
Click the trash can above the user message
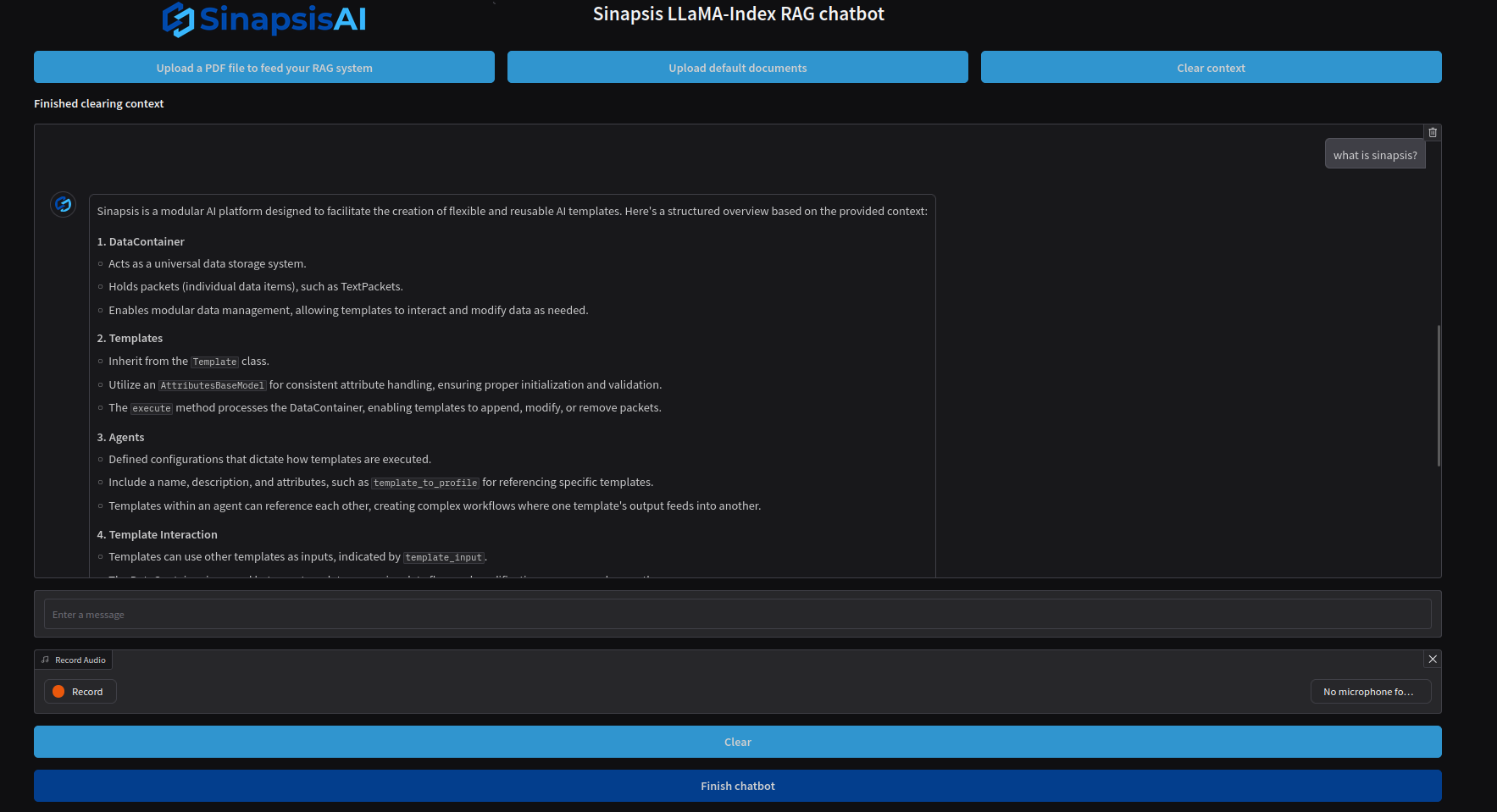coord(1432,132)
